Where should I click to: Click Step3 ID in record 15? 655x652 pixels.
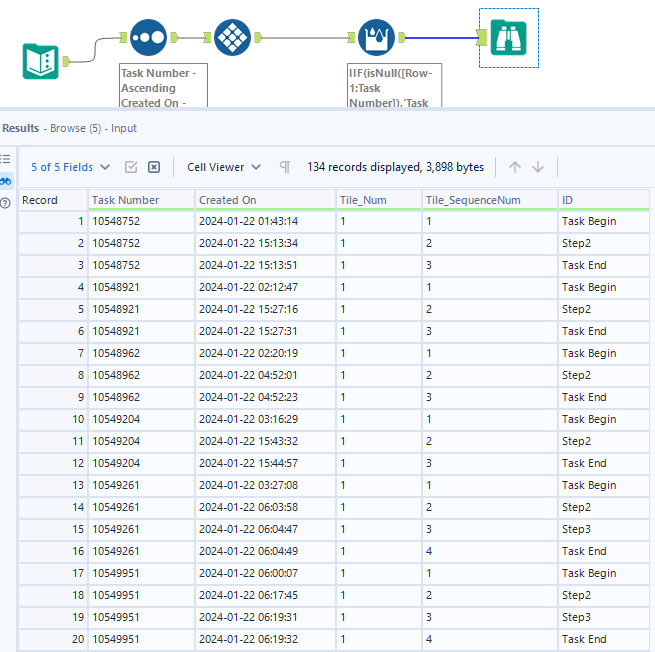604,529
